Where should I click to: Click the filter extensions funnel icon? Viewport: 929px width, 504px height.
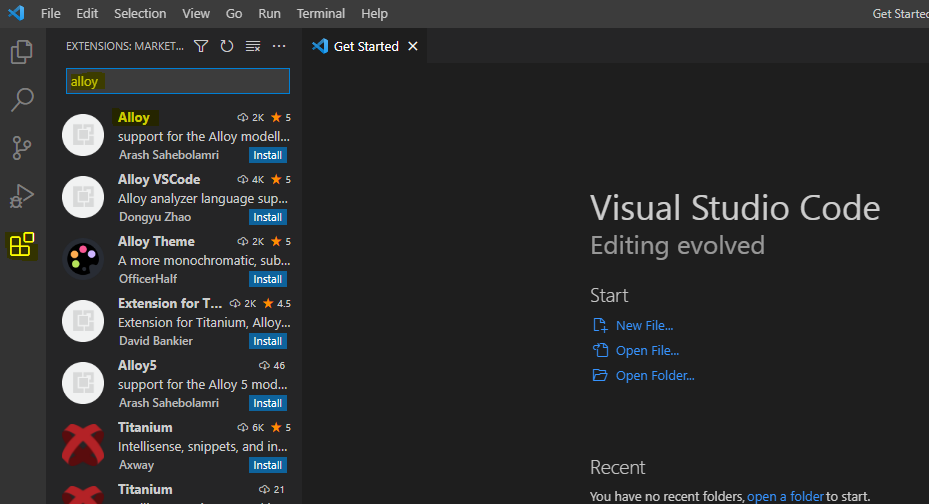coord(201,46)
